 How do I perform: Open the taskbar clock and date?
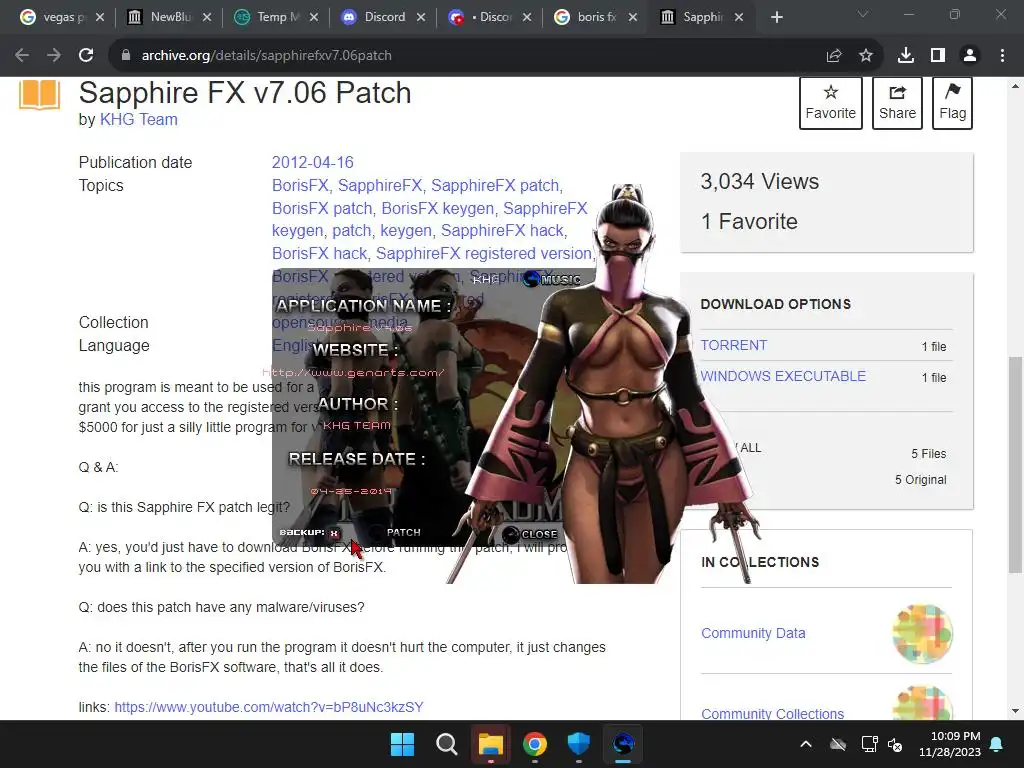[x=950, y=744]
